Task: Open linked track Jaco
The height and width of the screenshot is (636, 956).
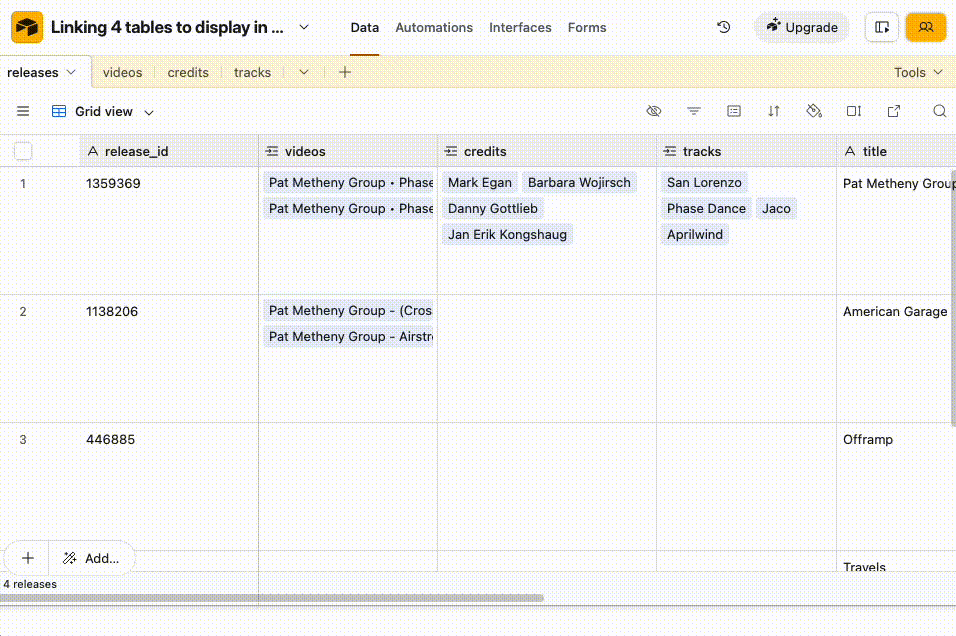Action: (776, 209)
